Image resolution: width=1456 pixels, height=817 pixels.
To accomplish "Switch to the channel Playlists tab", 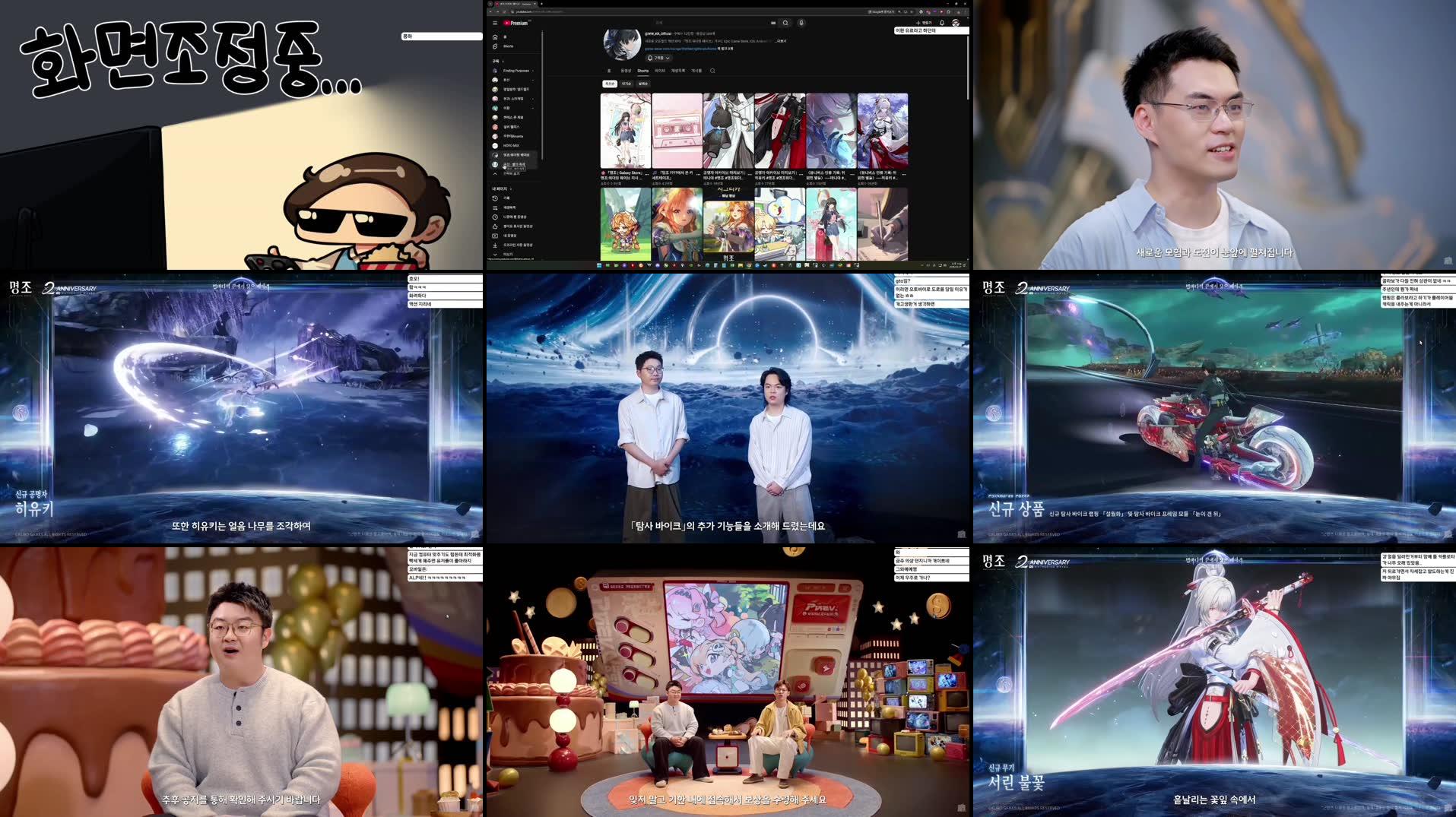I will pyautogui.click(x=678, y=71).
